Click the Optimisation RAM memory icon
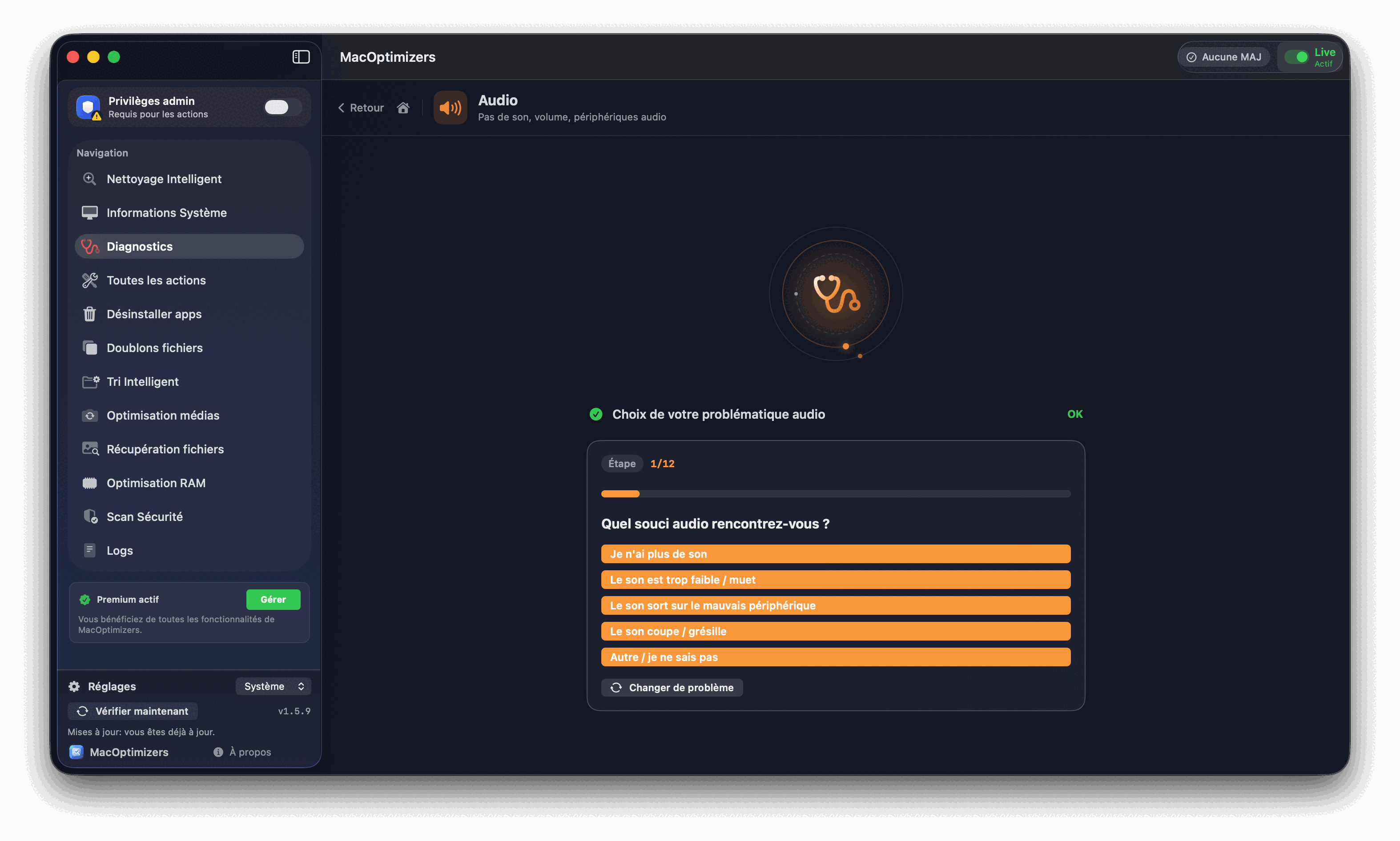The height and width of the screenshot is (841, 1400). [x=89, y=483]
